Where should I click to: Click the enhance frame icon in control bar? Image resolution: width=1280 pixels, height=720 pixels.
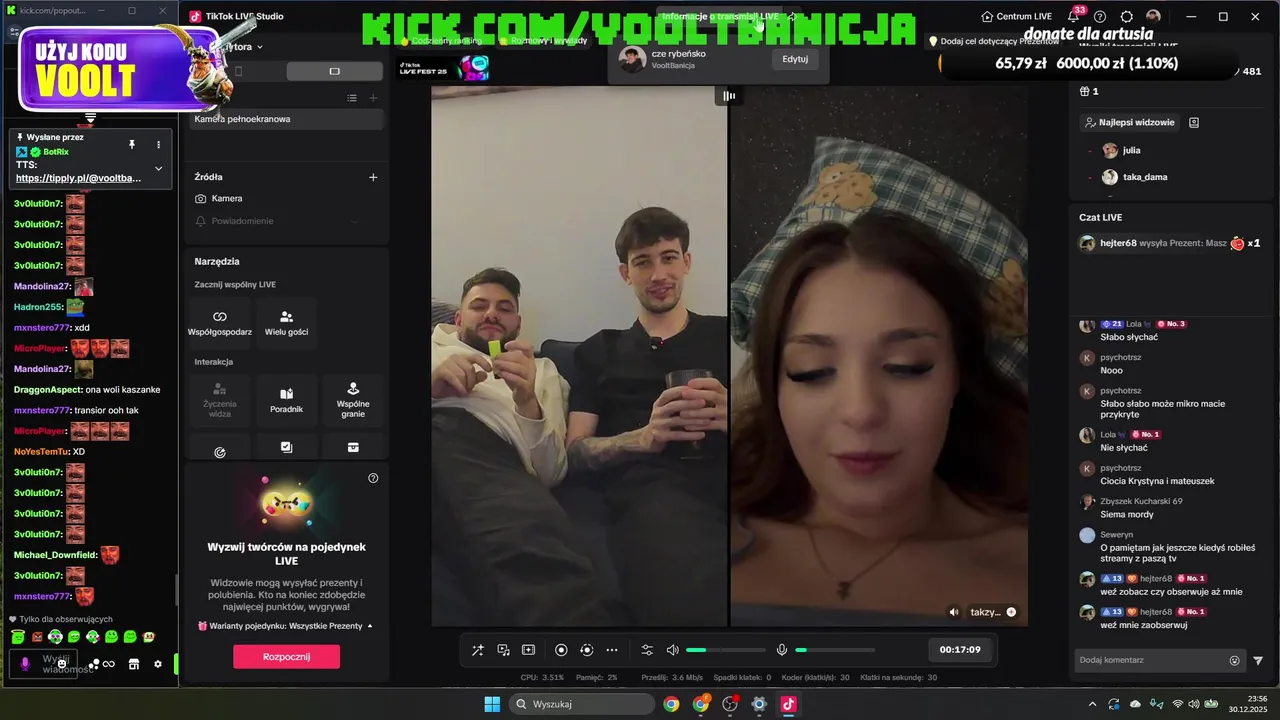pos(529,650)
